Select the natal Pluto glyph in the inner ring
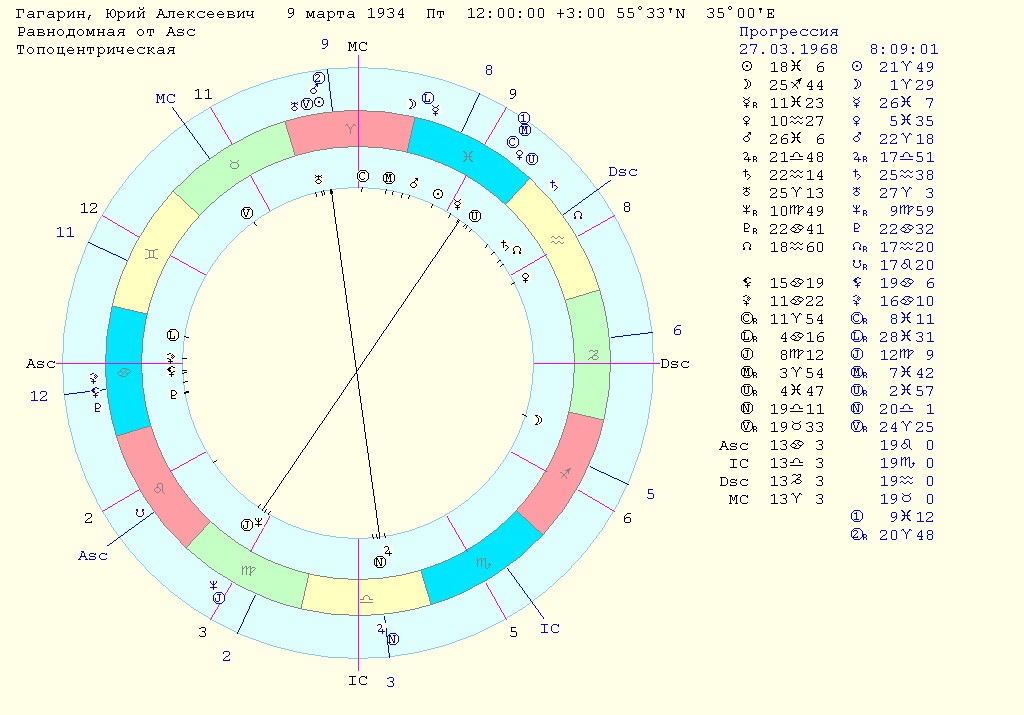Screen dimensions: 1024x715 (x=173, y=394)
